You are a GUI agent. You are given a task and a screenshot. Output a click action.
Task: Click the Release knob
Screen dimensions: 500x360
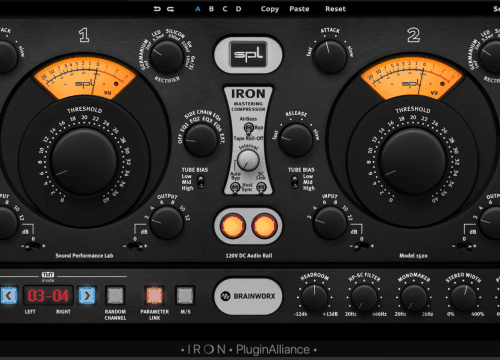(296, 140)
